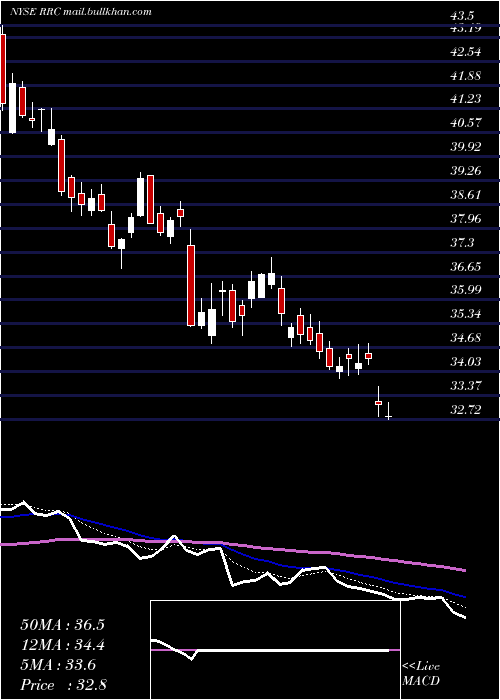This screenshot has height=700, width=500.
Task: Click the 39.26 price axis label
Action: [467, 171]
